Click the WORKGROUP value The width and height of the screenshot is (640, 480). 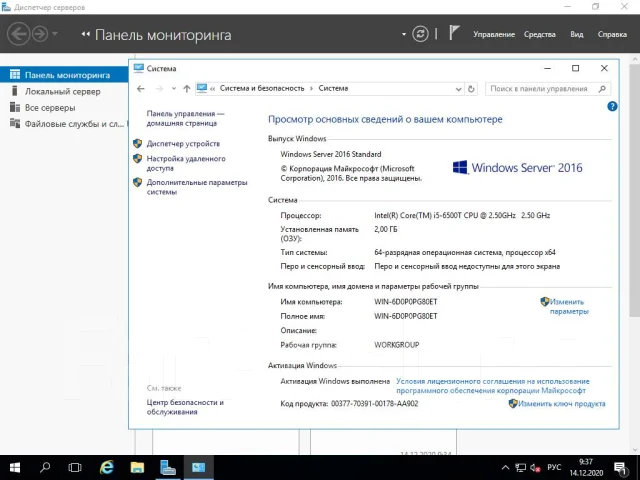click(x=396, y=345)
